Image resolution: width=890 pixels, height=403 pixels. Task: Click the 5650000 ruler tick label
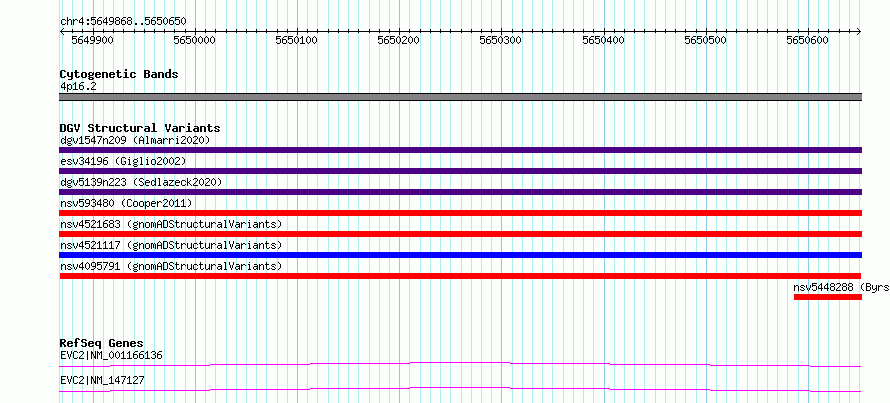[x=195, y=40]
